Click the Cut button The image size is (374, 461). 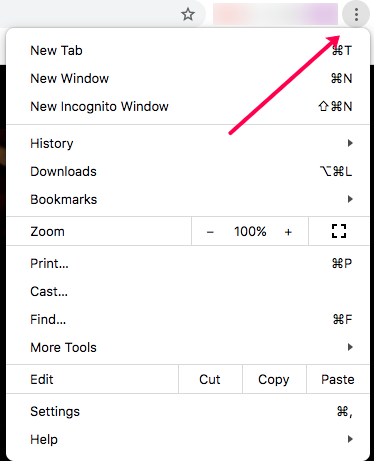click(210, 379)
